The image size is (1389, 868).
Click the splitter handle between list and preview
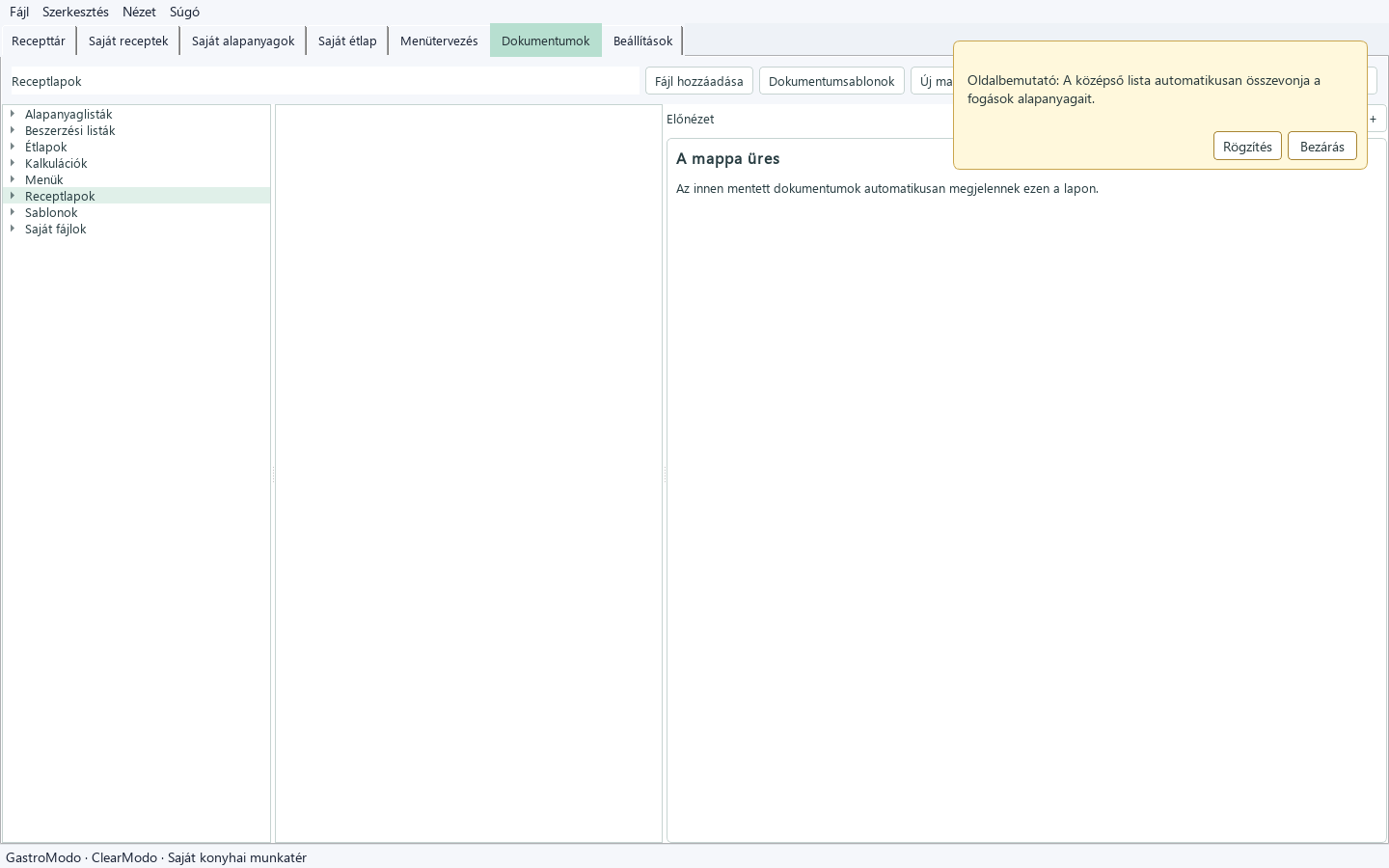pos(665,474)
